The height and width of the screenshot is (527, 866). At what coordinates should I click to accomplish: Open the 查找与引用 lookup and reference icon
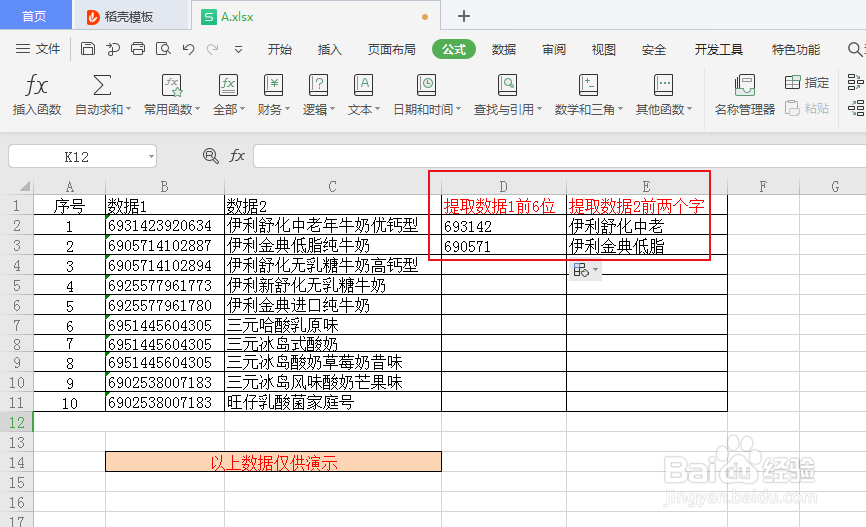(x=508, y=86)
